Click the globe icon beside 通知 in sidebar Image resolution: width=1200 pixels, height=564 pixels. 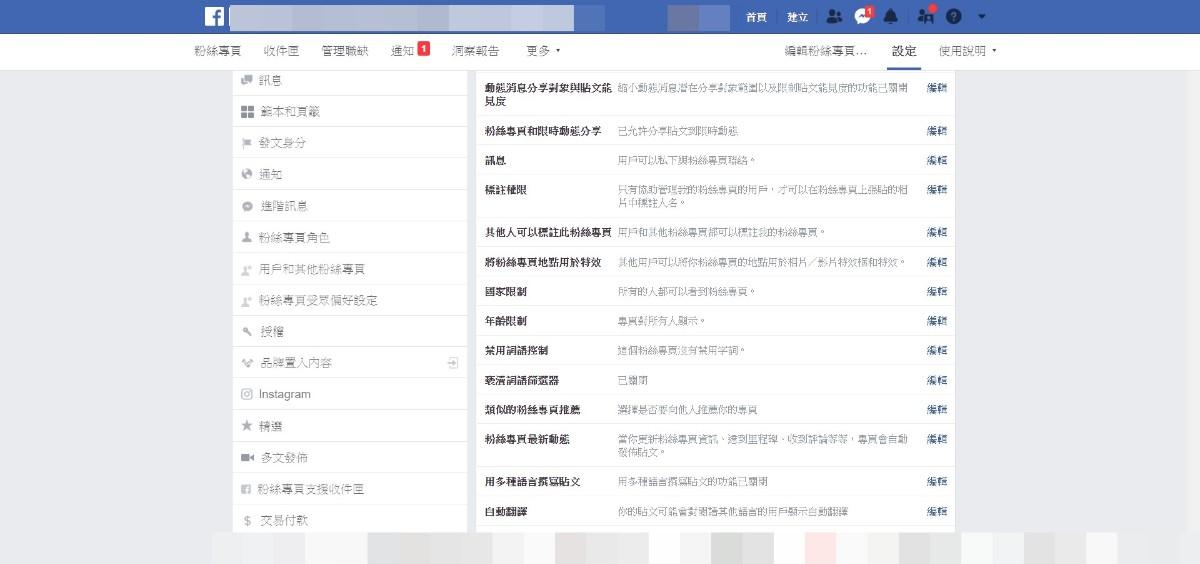[x=247, y=174]
